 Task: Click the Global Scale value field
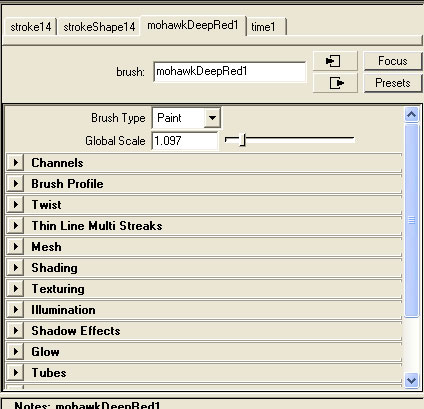click(185, 141)
